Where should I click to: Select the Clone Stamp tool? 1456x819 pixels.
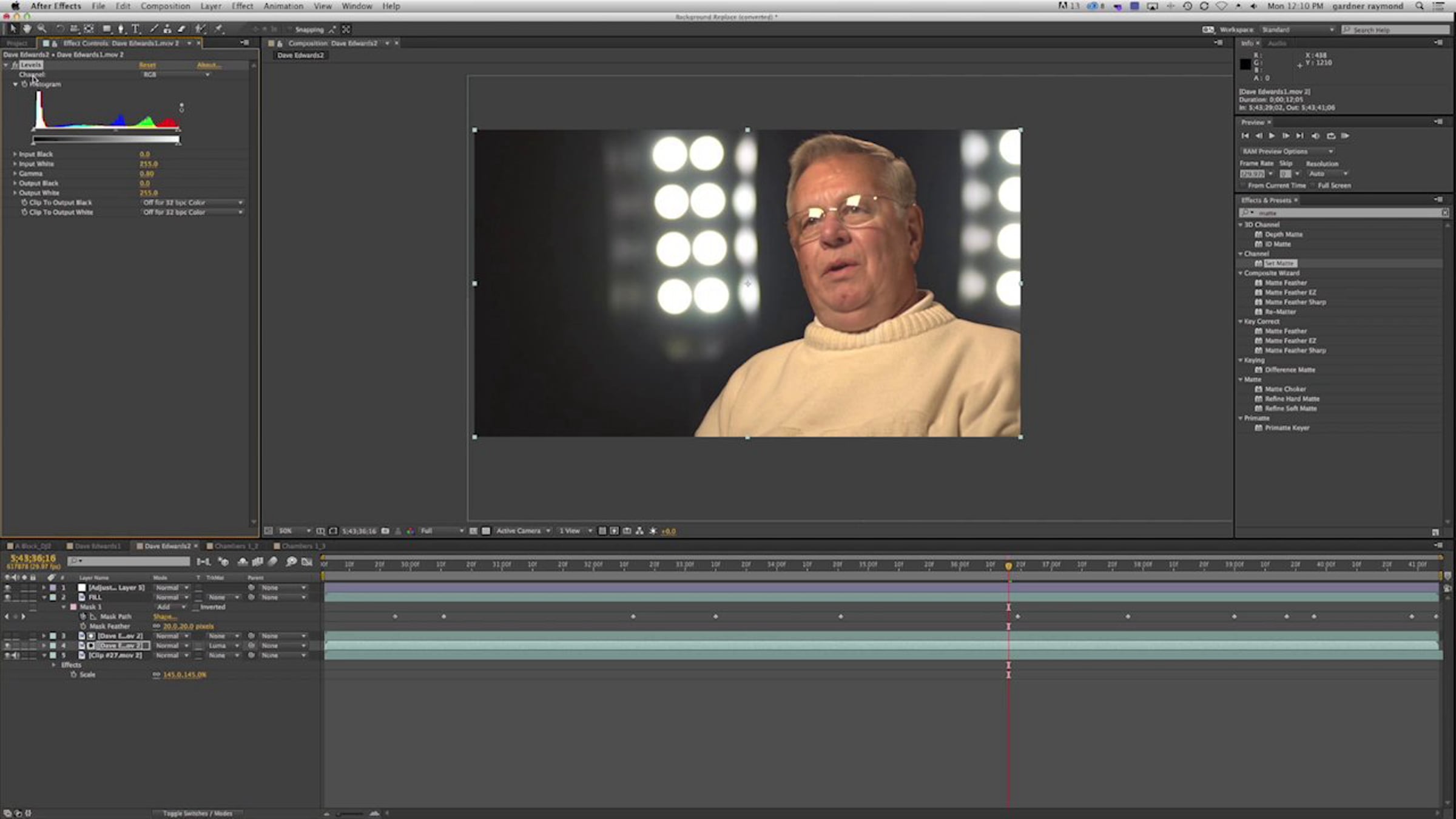pos(167,29)
